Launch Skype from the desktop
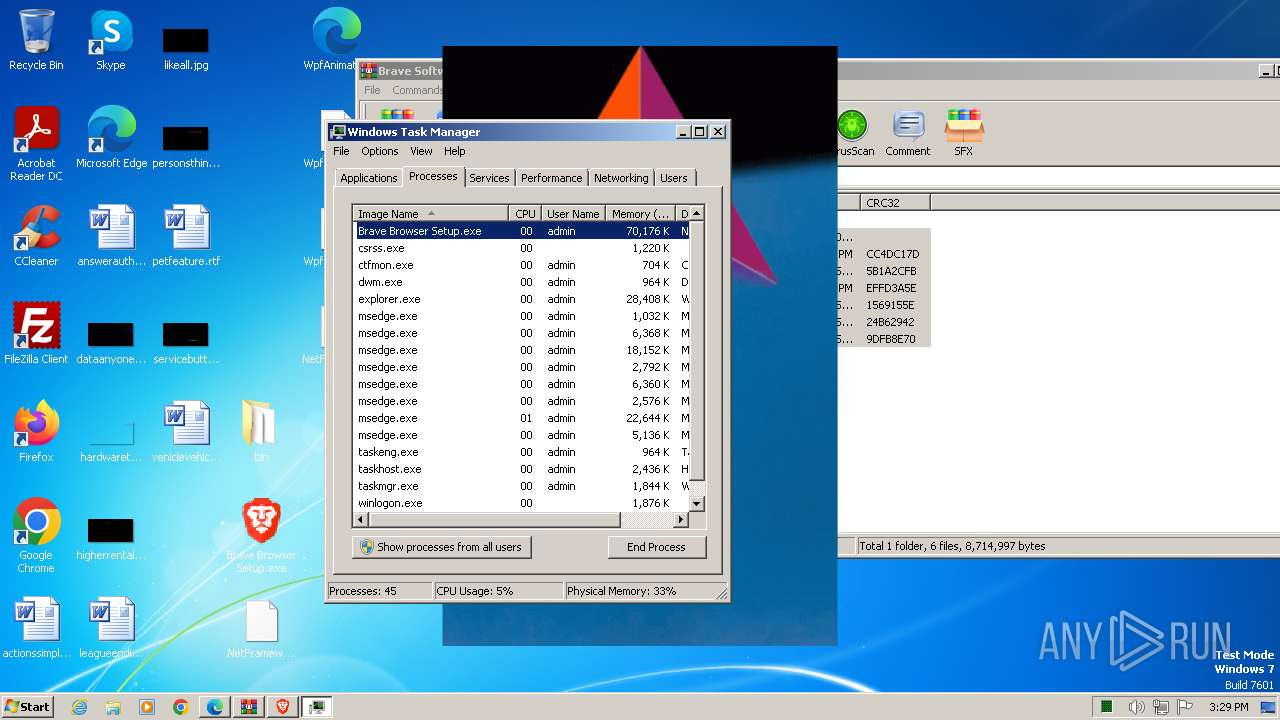The image size is (1280, 720). (x=111, y=40)
